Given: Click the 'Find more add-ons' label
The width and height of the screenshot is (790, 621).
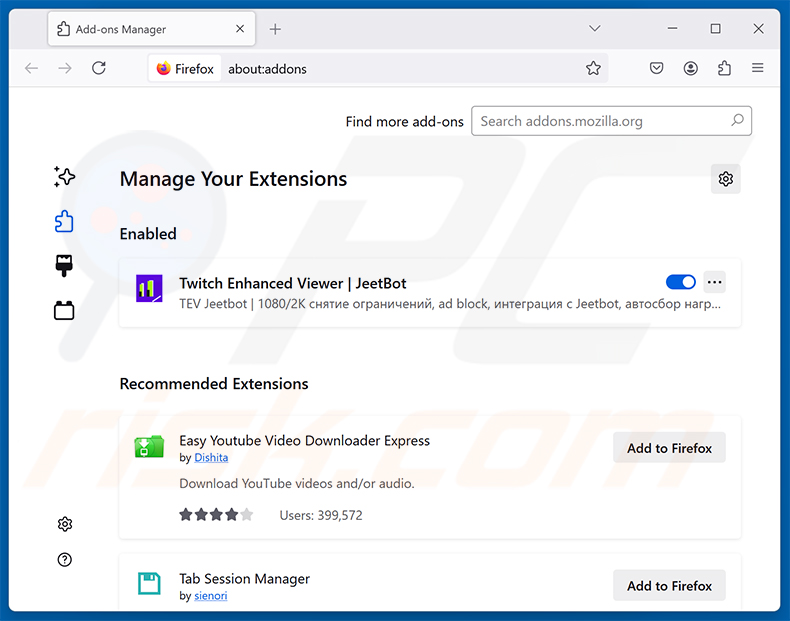Looking at the screenshot, I should [404, 121].
